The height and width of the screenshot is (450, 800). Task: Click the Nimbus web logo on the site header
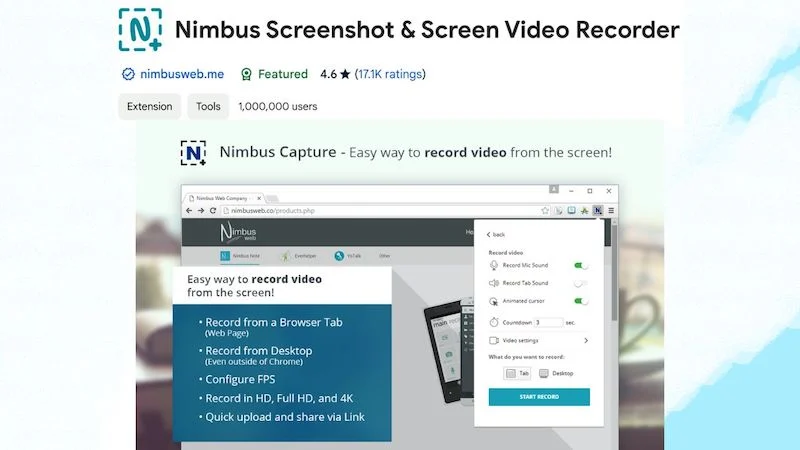(x=238, y=232)
